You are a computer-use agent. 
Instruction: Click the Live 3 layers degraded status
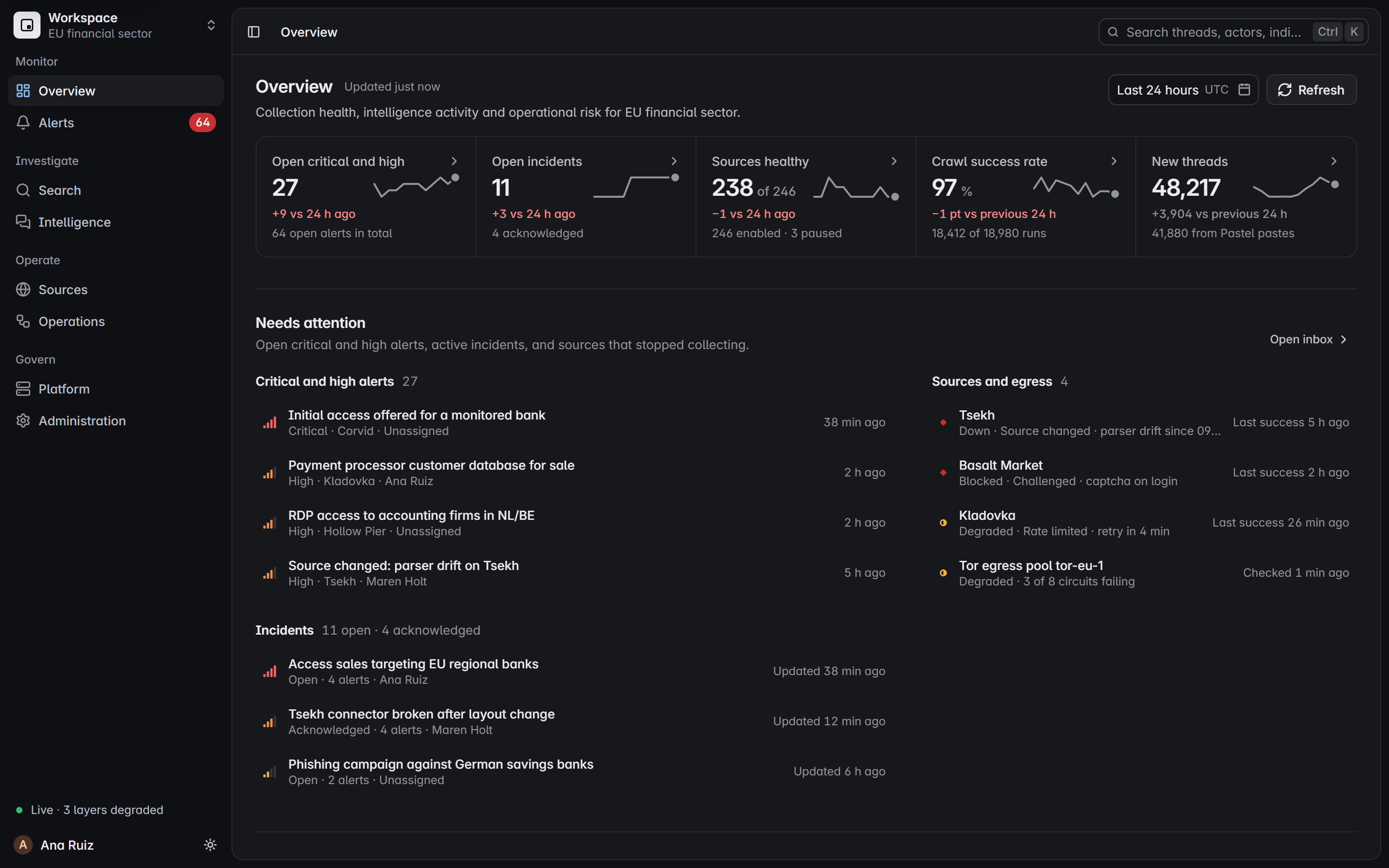90,810
